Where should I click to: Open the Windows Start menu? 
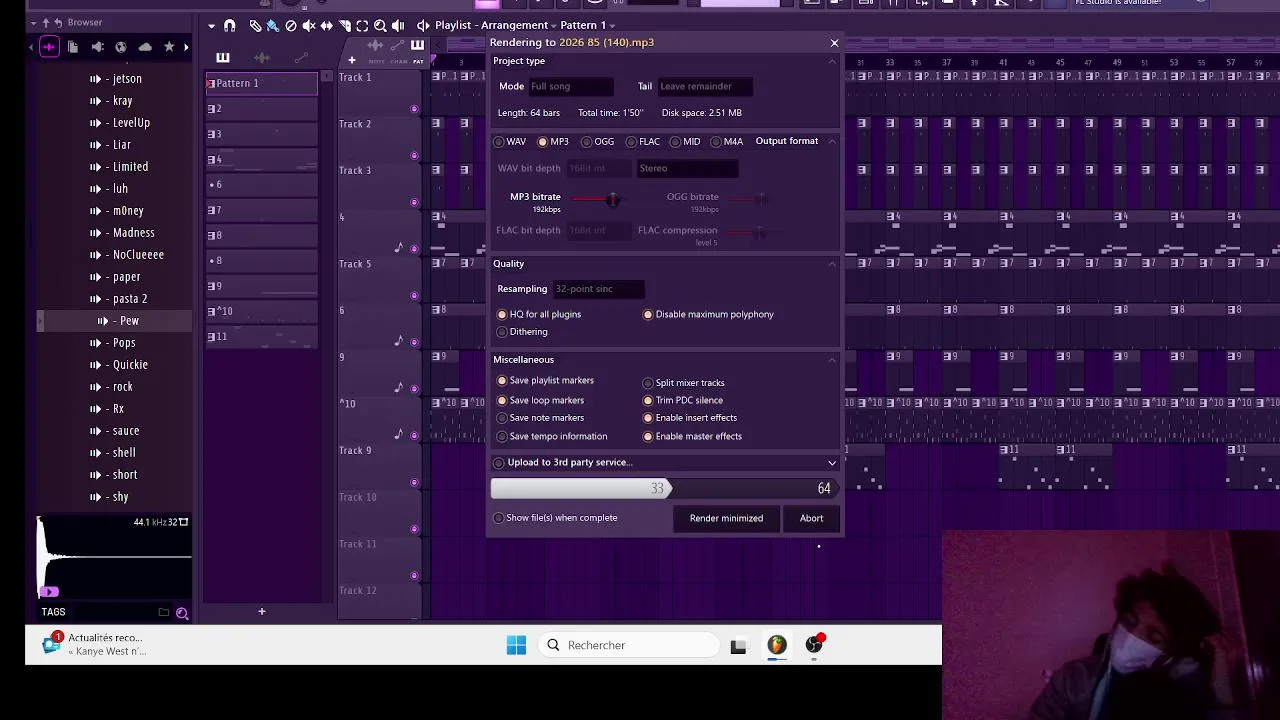click(x=516, y=645)
